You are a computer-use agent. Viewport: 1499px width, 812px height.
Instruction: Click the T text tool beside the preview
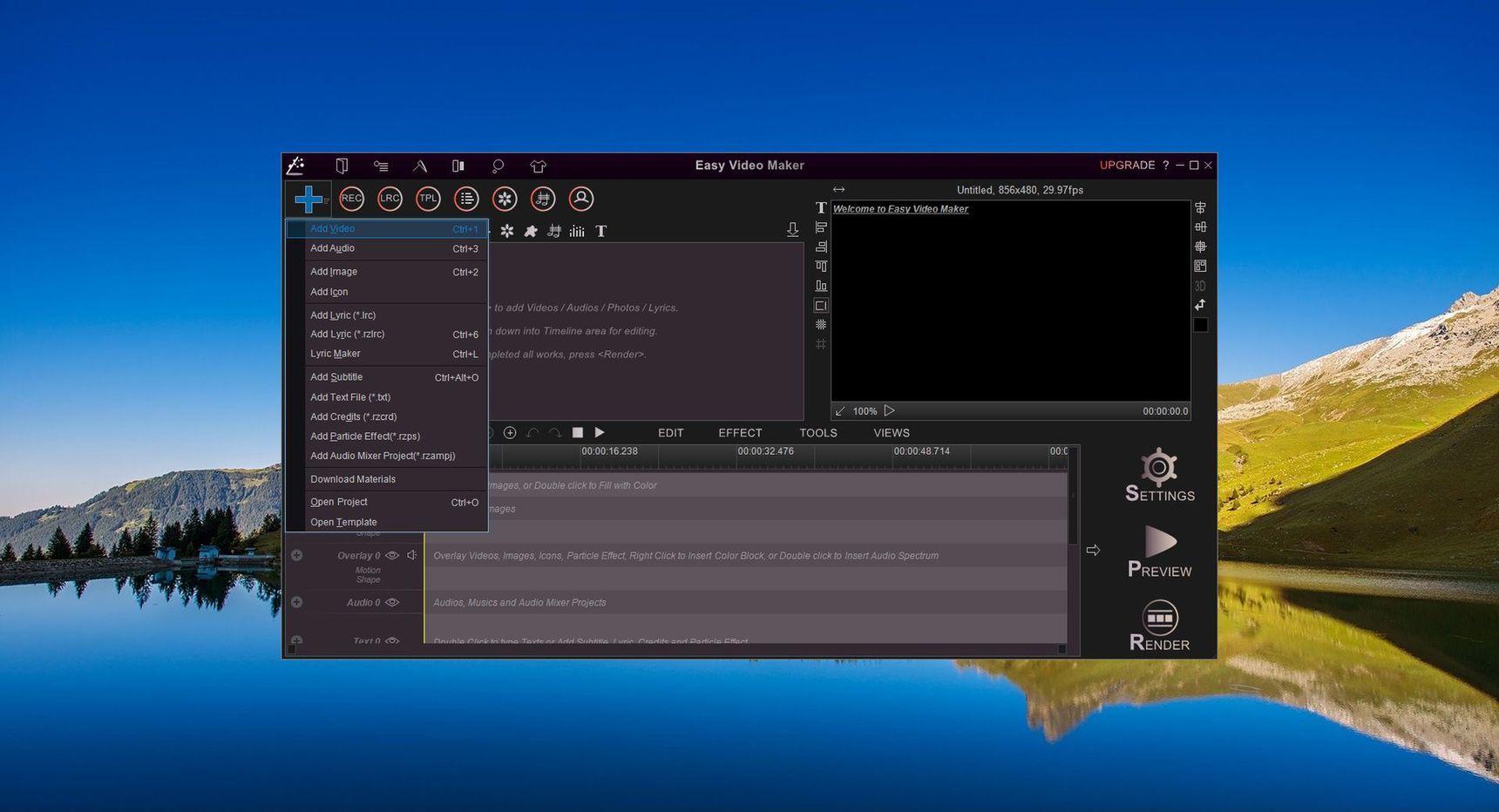tap(821, 208)
